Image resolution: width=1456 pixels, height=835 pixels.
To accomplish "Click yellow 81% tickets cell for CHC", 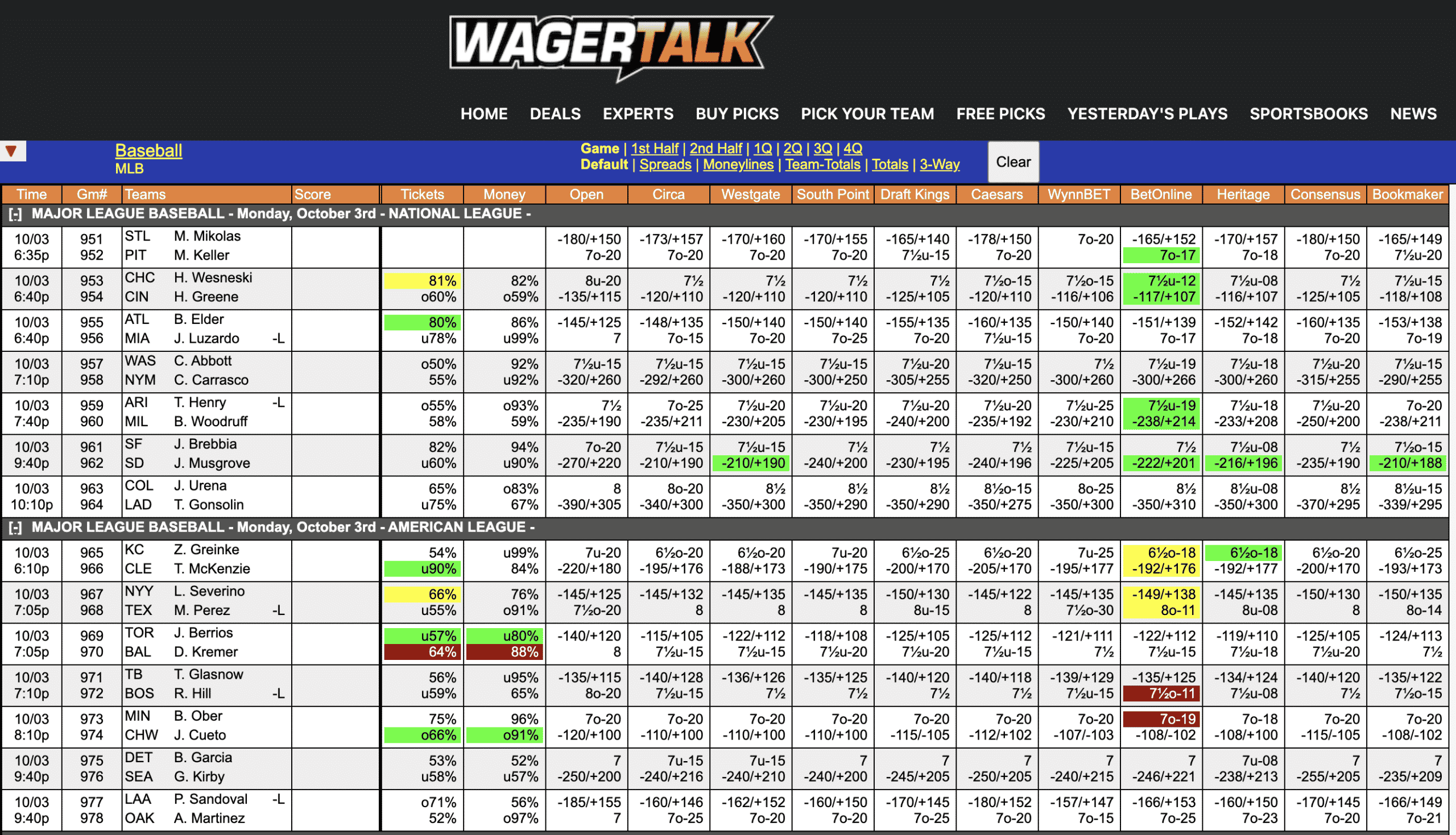I will coord(422,281).
